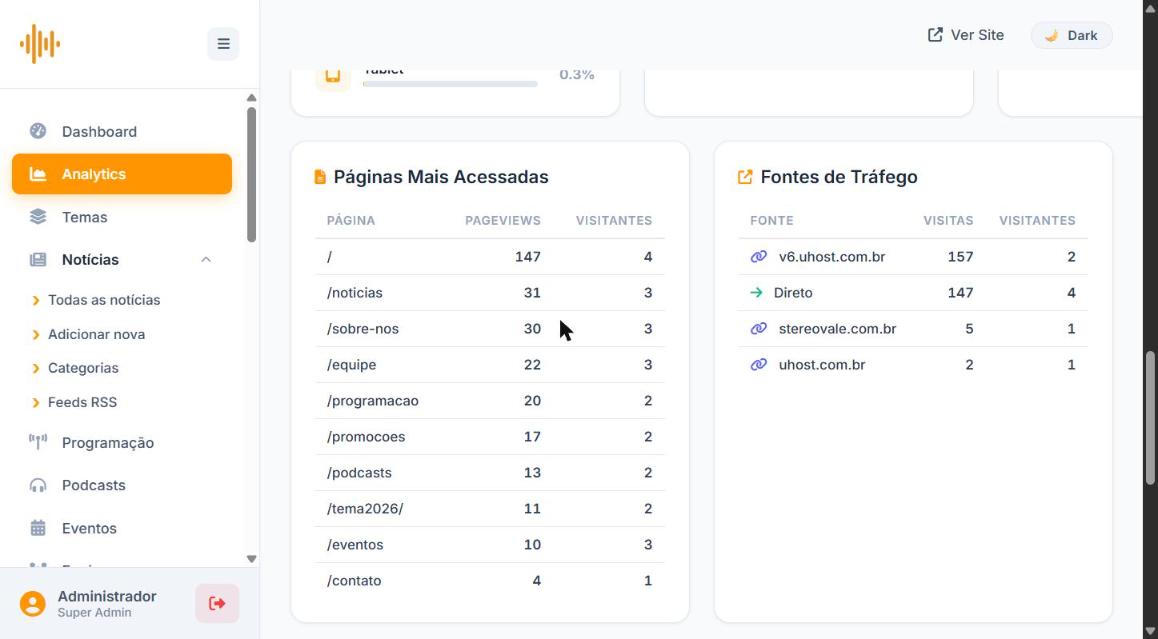Collapse the Notícias submenu chevron
This screenshot has width=1158, height=639.
click(206, 260)
